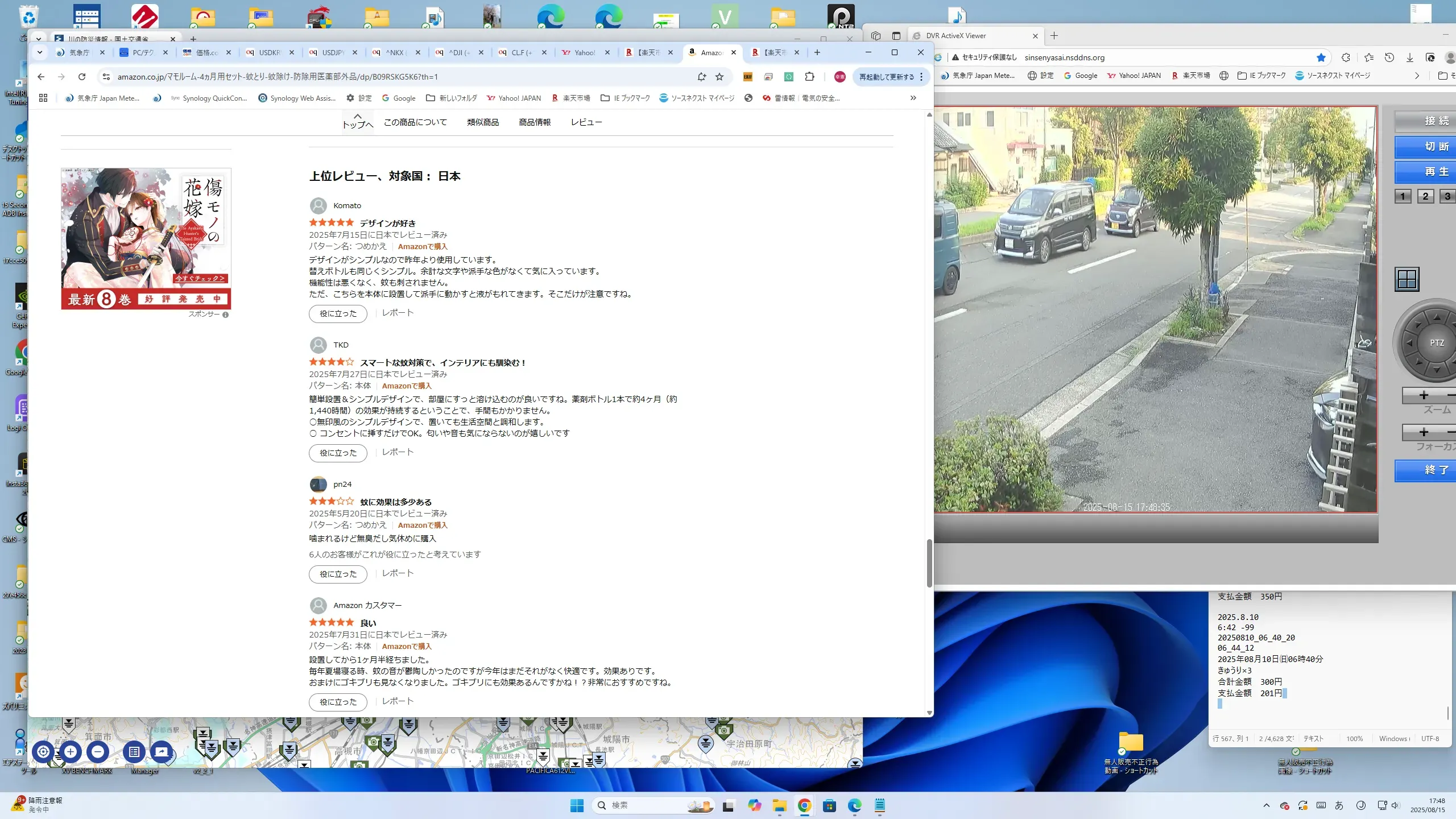The image size is (1456, 819).
Task: Click 役に立った under Komato's review
Action: [x=338, y=314]
